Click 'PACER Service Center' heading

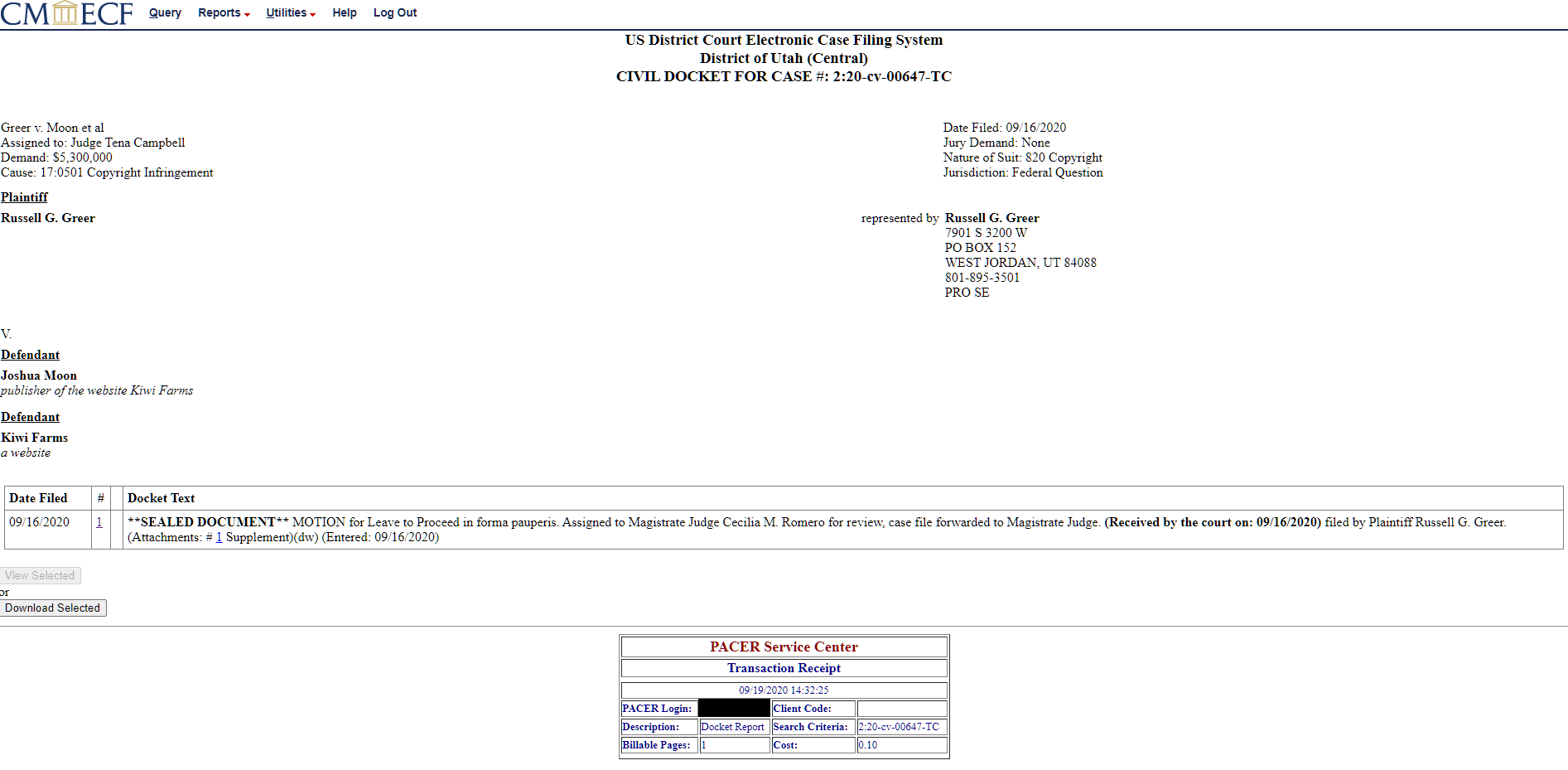point(784,647)
